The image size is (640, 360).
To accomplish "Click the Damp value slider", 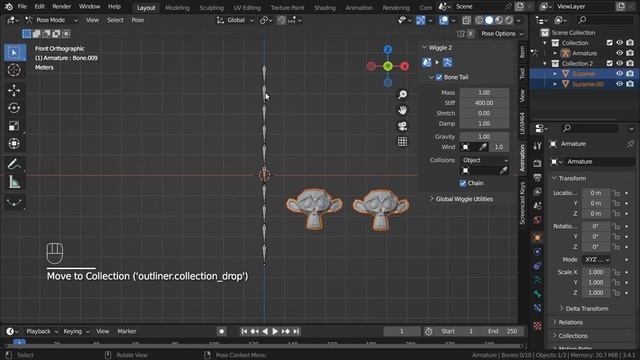I will click(x=484, y=123).
